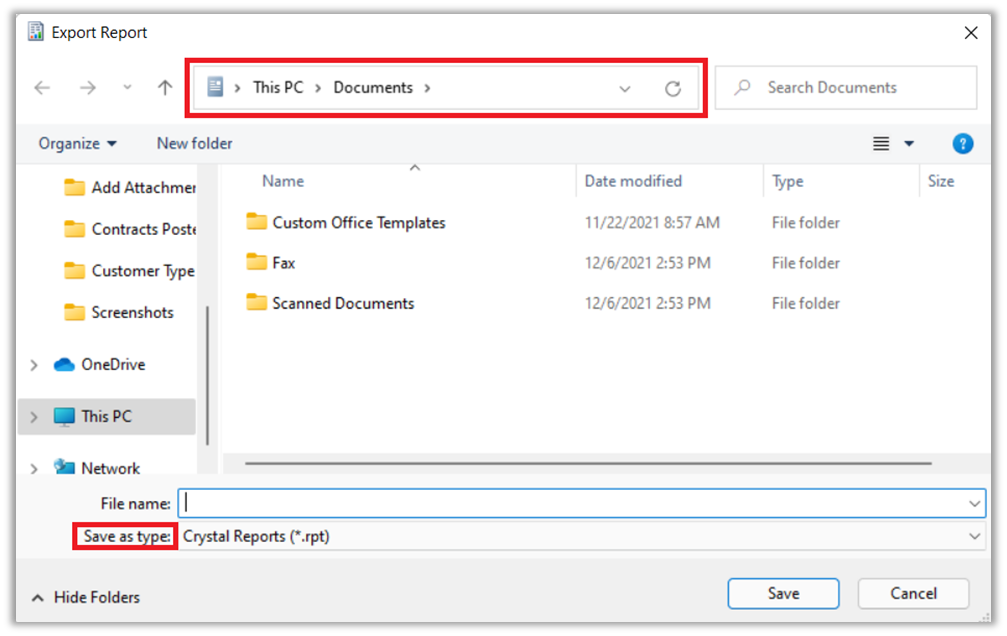Image resolution: width=1007 pixels, height=636 pixels.
Task: Open recent locations dropdown arrow
Action: 127,88
